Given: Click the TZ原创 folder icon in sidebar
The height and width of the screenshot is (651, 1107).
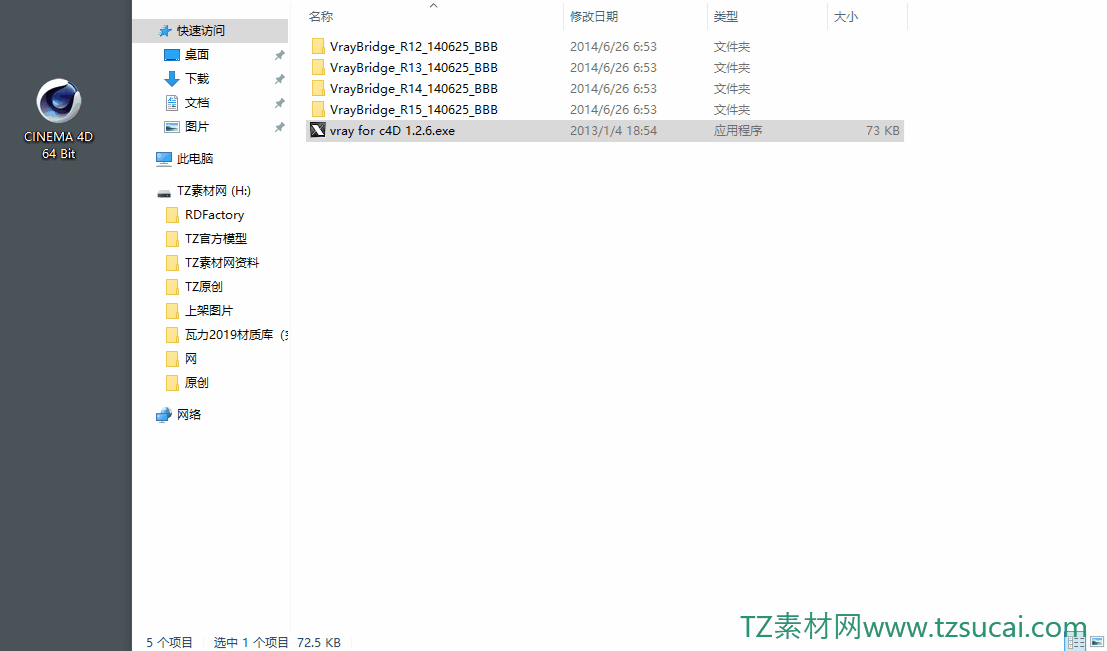Looking at the screenshot, I should coord(172,287).
